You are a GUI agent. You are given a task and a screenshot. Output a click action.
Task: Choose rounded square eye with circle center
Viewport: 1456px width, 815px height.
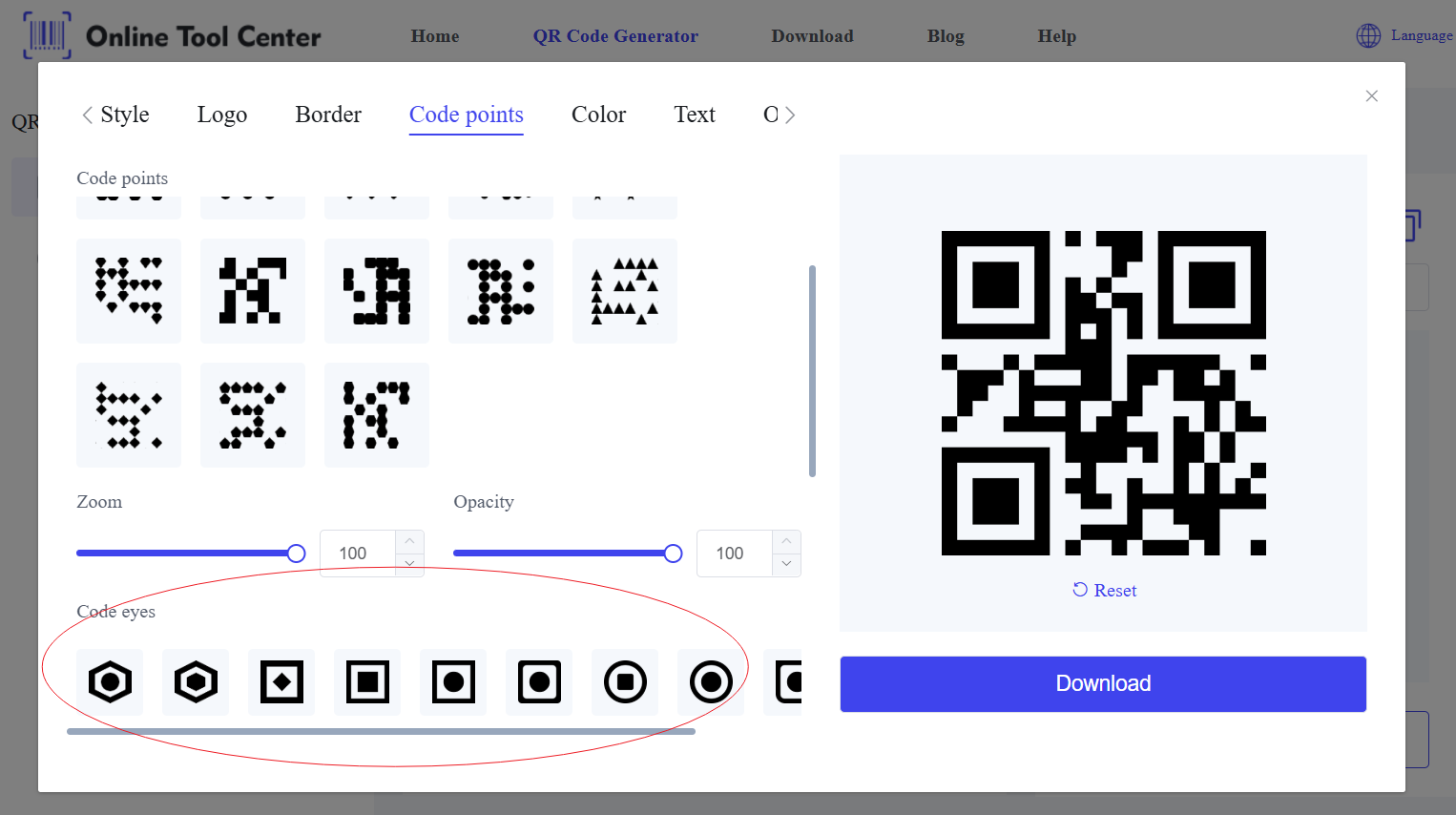point(539,682)
